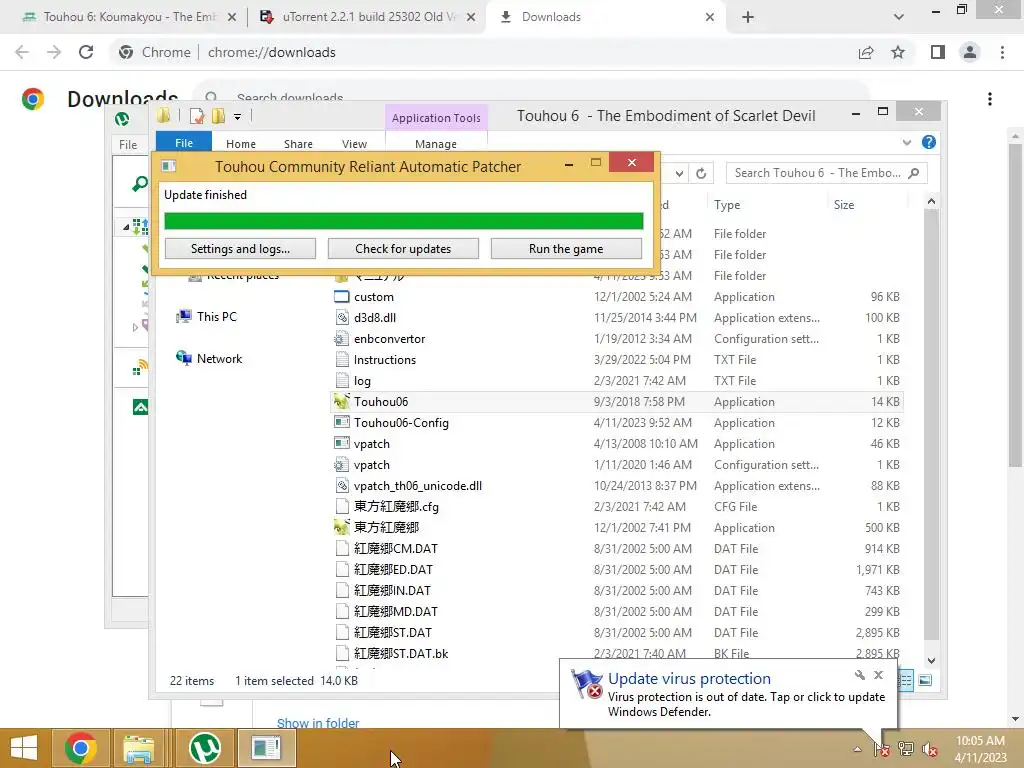1024x768 pixels.
Task: Reload the Chrome downloads page
Action: (x=86, y=52)
